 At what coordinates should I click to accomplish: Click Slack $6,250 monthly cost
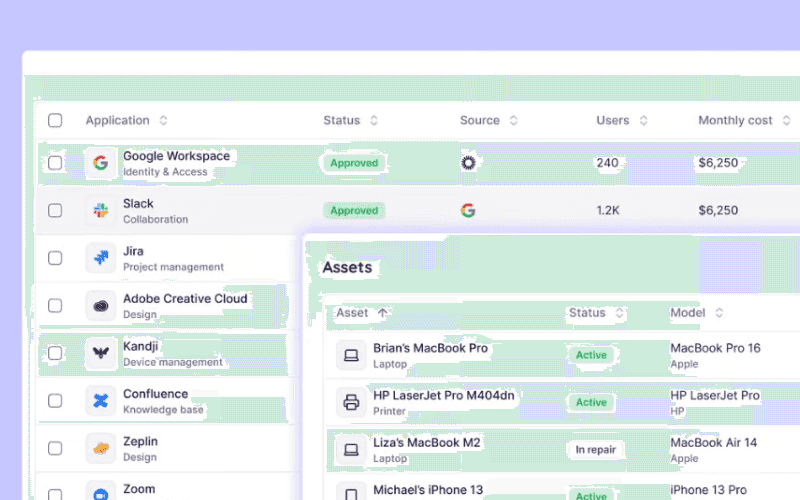click(718, 210)
